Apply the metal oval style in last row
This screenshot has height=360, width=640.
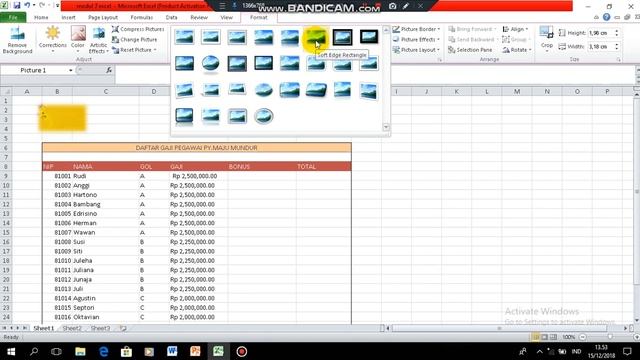pos(263,116)
